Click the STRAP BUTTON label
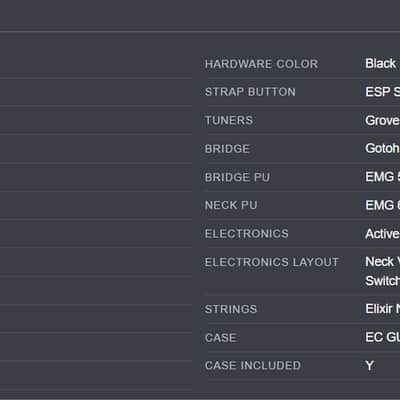400x400 pixels. point(250,92)
